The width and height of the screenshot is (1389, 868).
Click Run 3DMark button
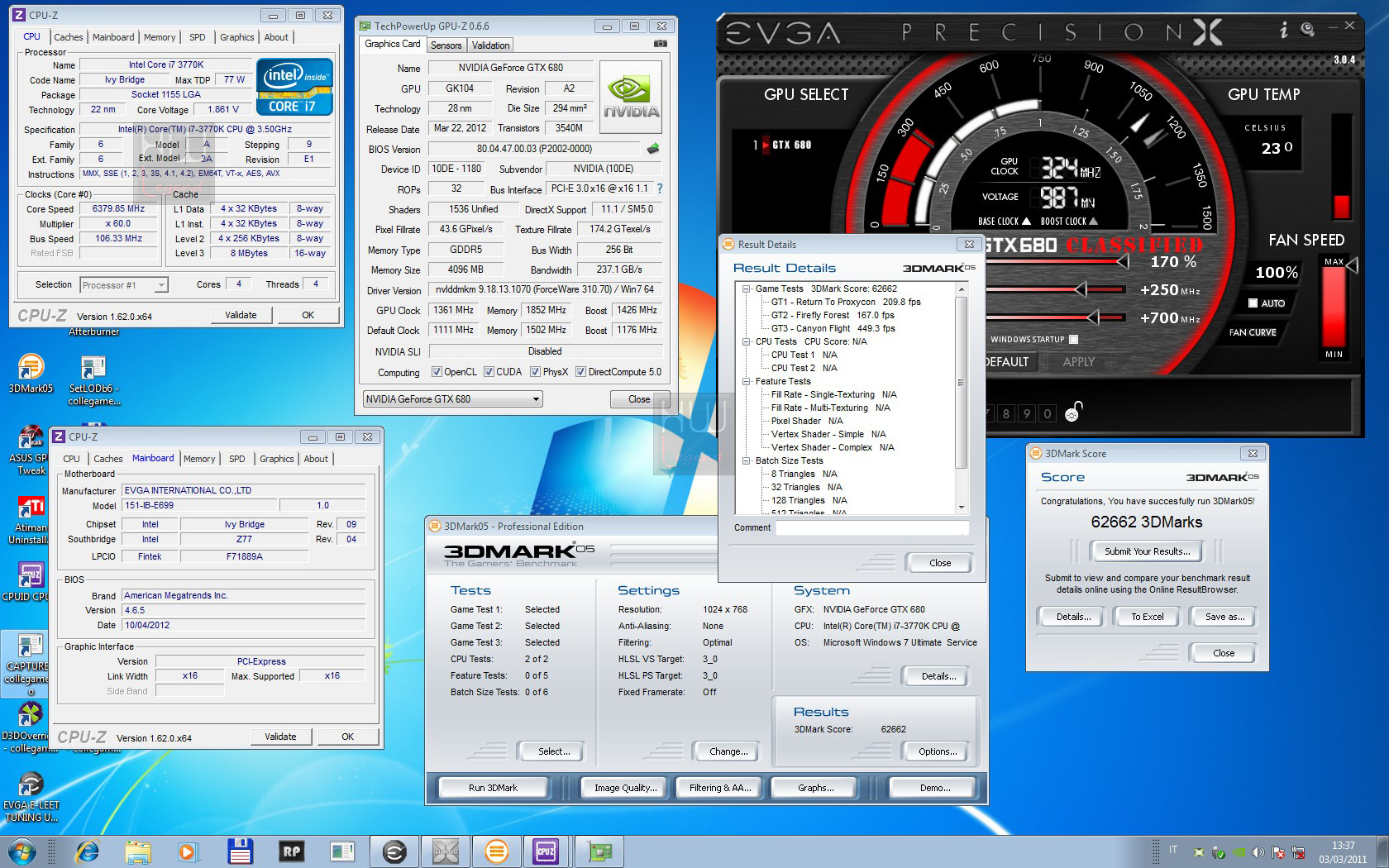[493, 788]
